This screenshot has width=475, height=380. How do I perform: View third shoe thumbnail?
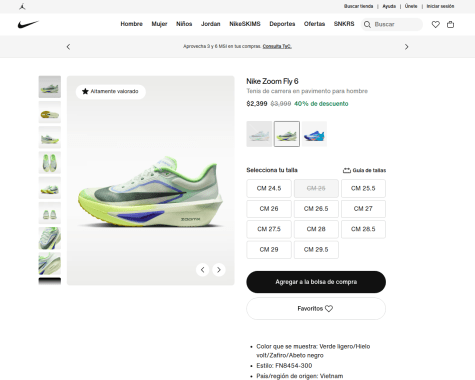coord(50,137)
